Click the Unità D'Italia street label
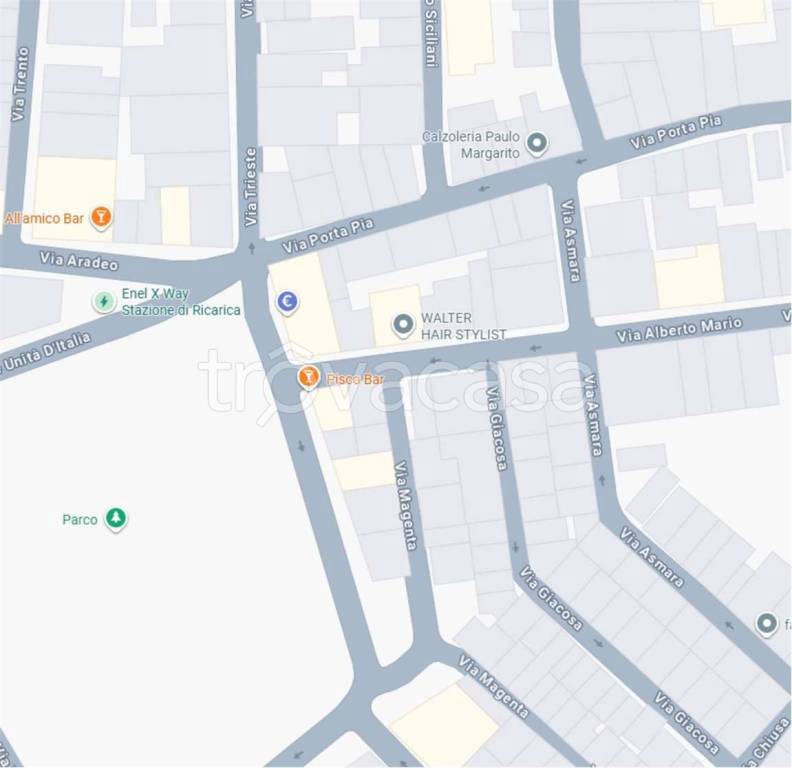The height and width of the screenshot is (768, 792). point(46,352)
